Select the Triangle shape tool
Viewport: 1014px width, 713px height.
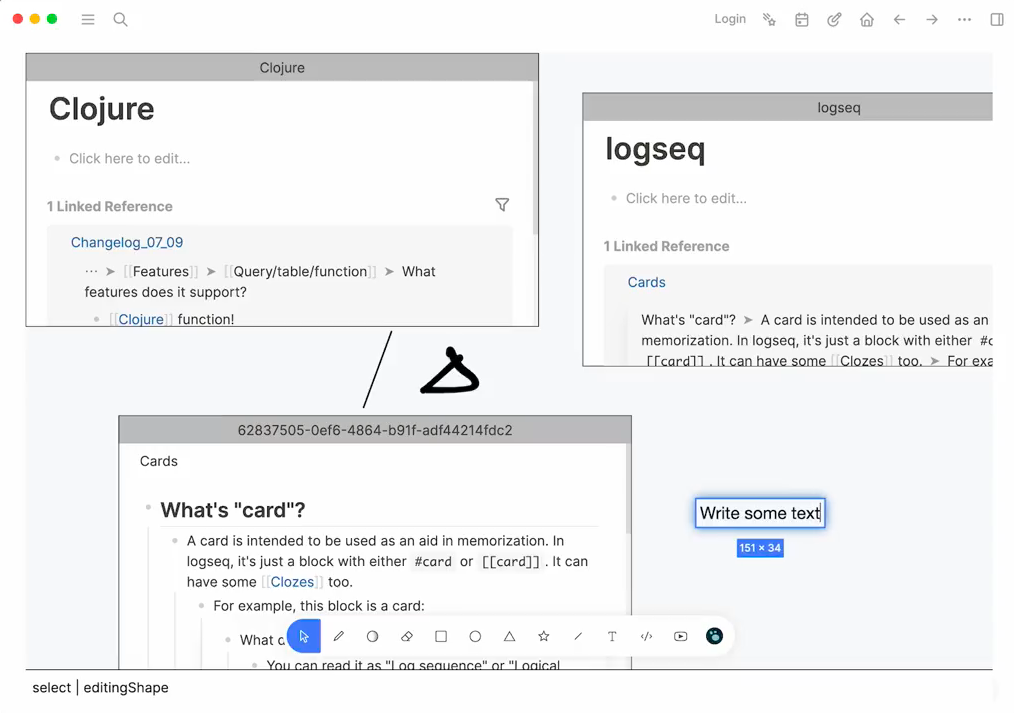coord(510,636)
